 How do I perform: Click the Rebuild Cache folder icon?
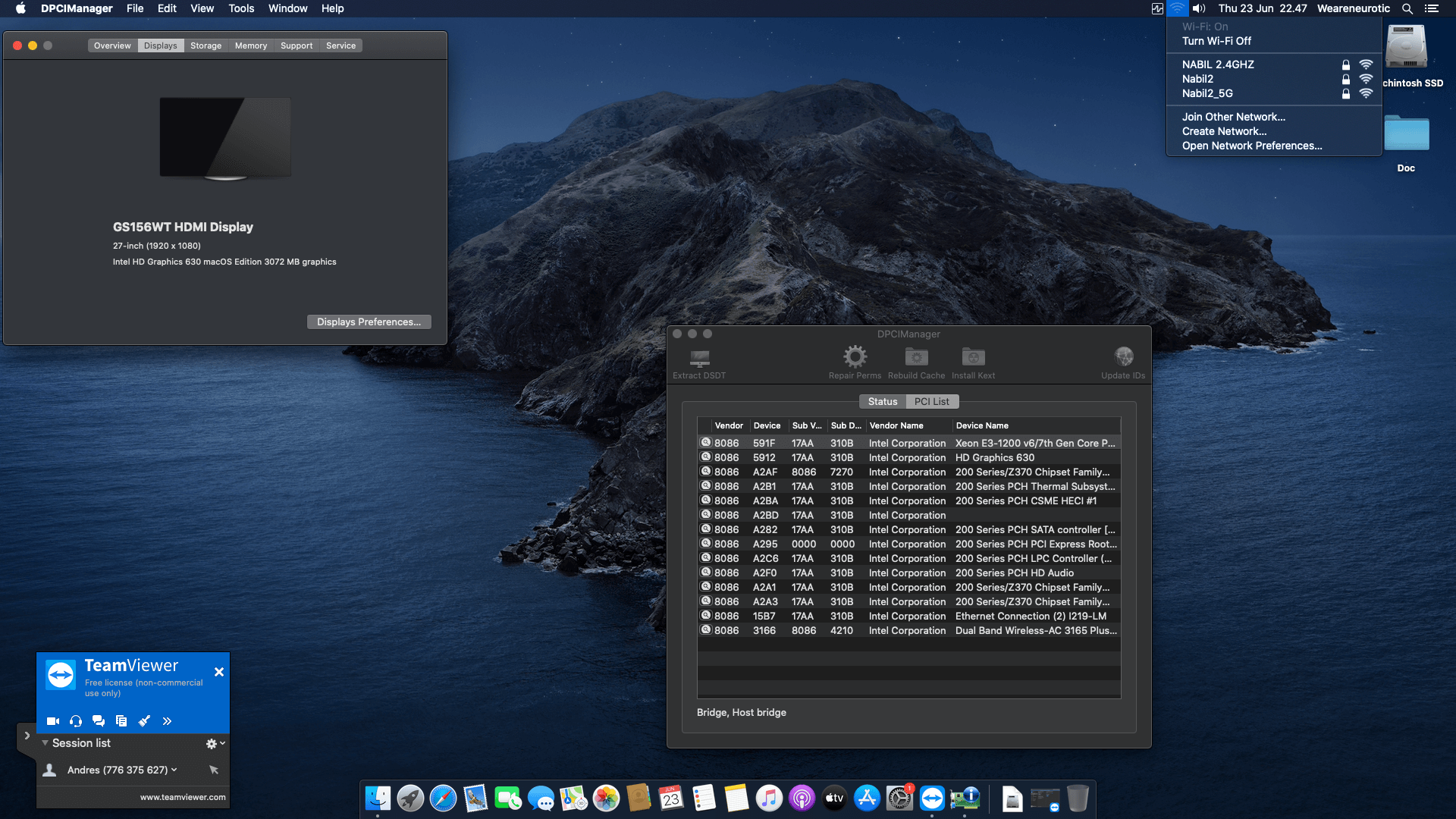click(x=916, y=356)
